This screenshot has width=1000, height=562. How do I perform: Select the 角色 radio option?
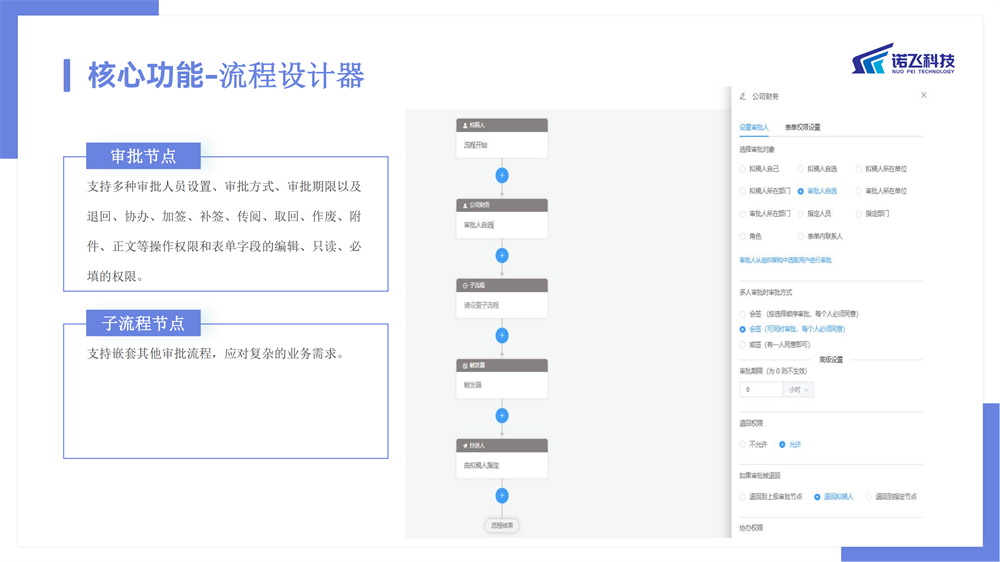742,237
